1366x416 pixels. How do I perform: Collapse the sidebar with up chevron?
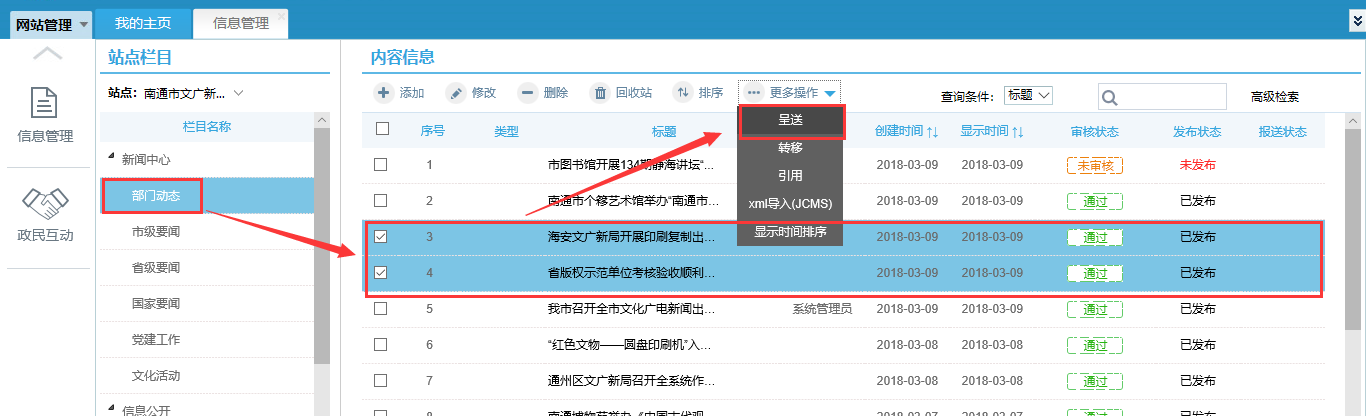(x=47, y=54)
